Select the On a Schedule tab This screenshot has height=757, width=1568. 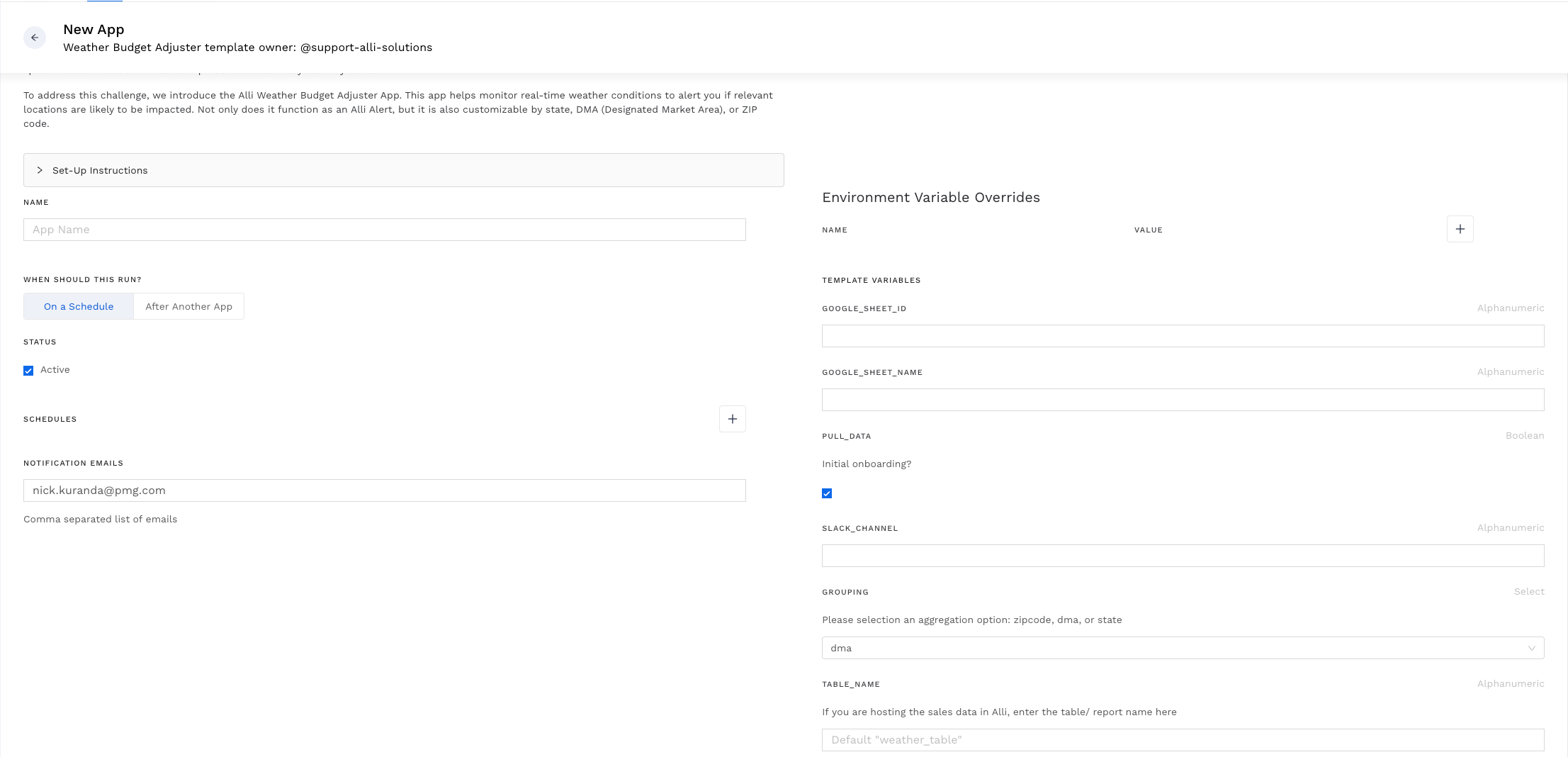point(79,306)
